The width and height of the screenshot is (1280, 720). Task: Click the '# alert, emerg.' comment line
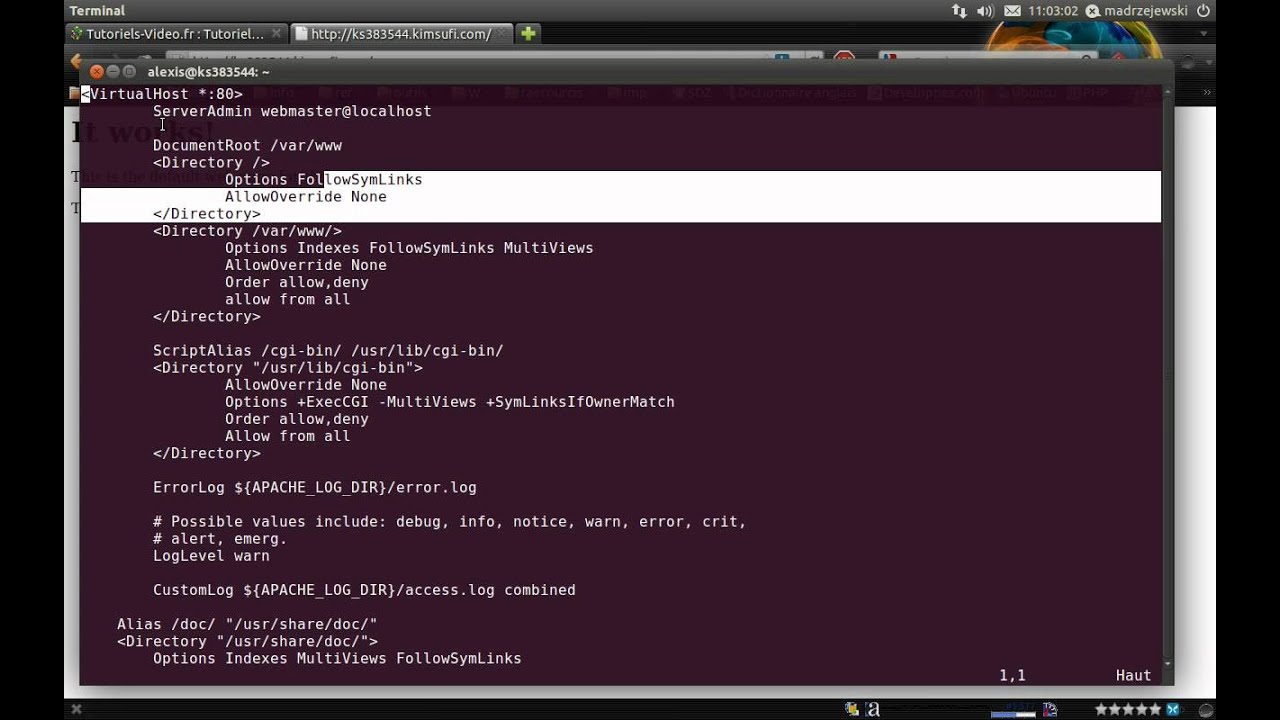220,539
